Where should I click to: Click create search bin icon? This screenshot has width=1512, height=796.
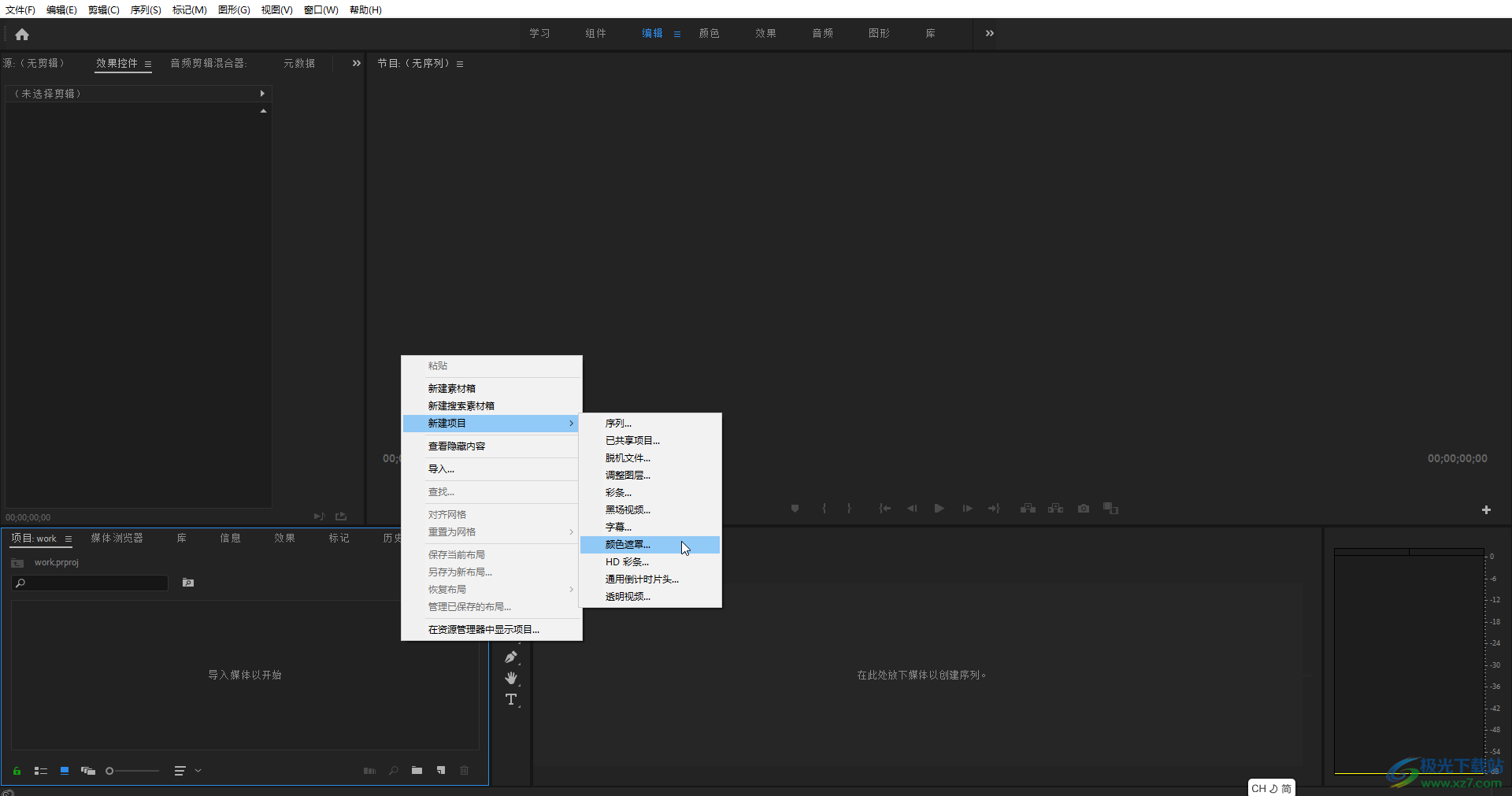coord(188,583)
